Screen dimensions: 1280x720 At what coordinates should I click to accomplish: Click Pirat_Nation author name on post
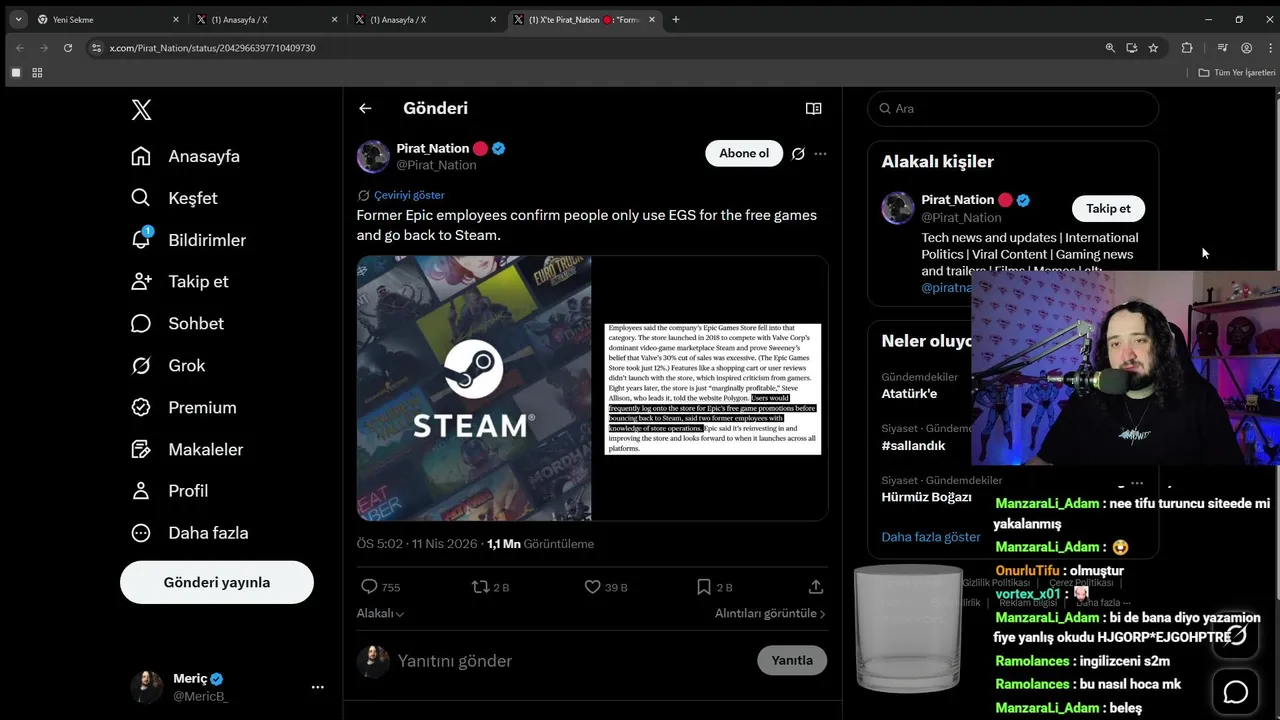[433, 148]
